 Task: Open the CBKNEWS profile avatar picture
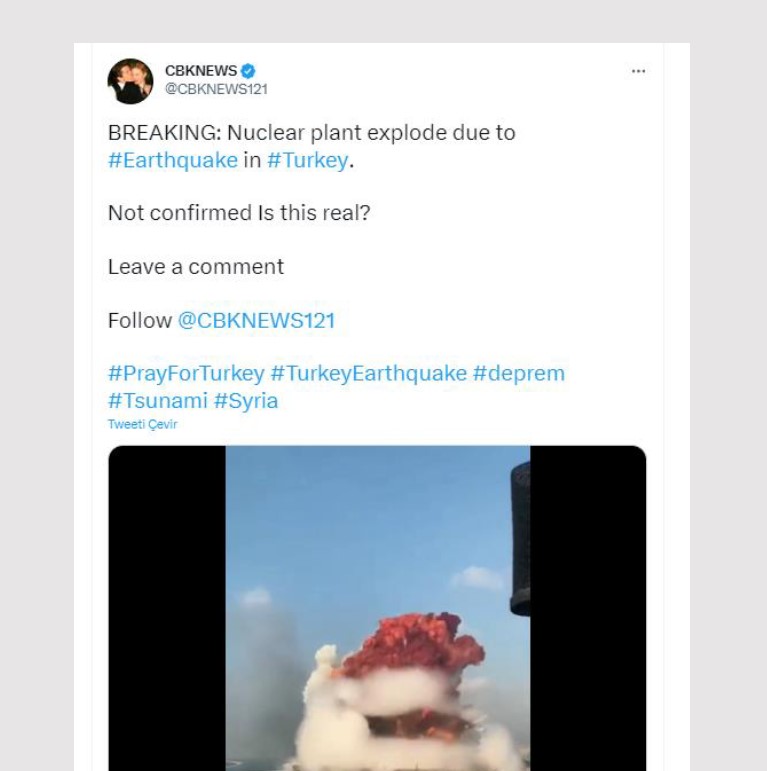point(130,81)
